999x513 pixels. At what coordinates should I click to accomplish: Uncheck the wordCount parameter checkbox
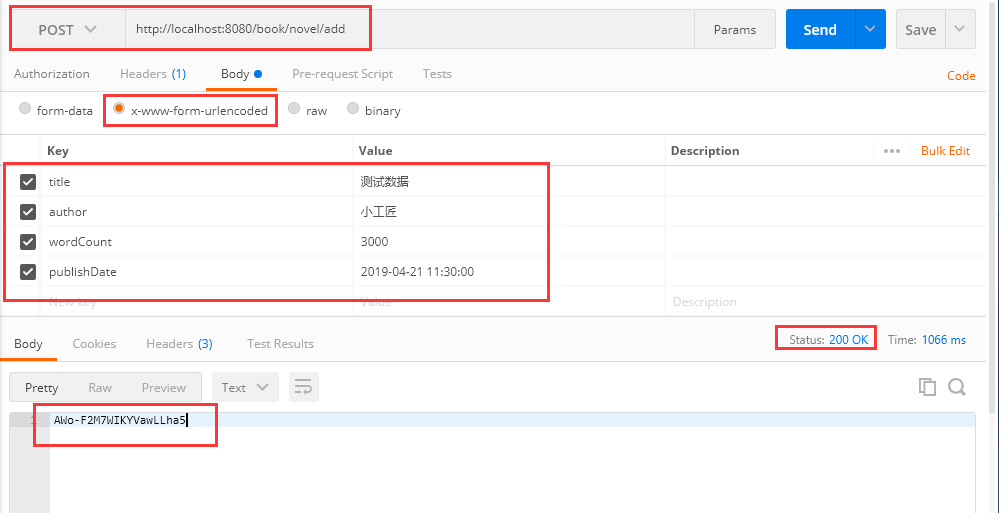click(x=28, y=242)
